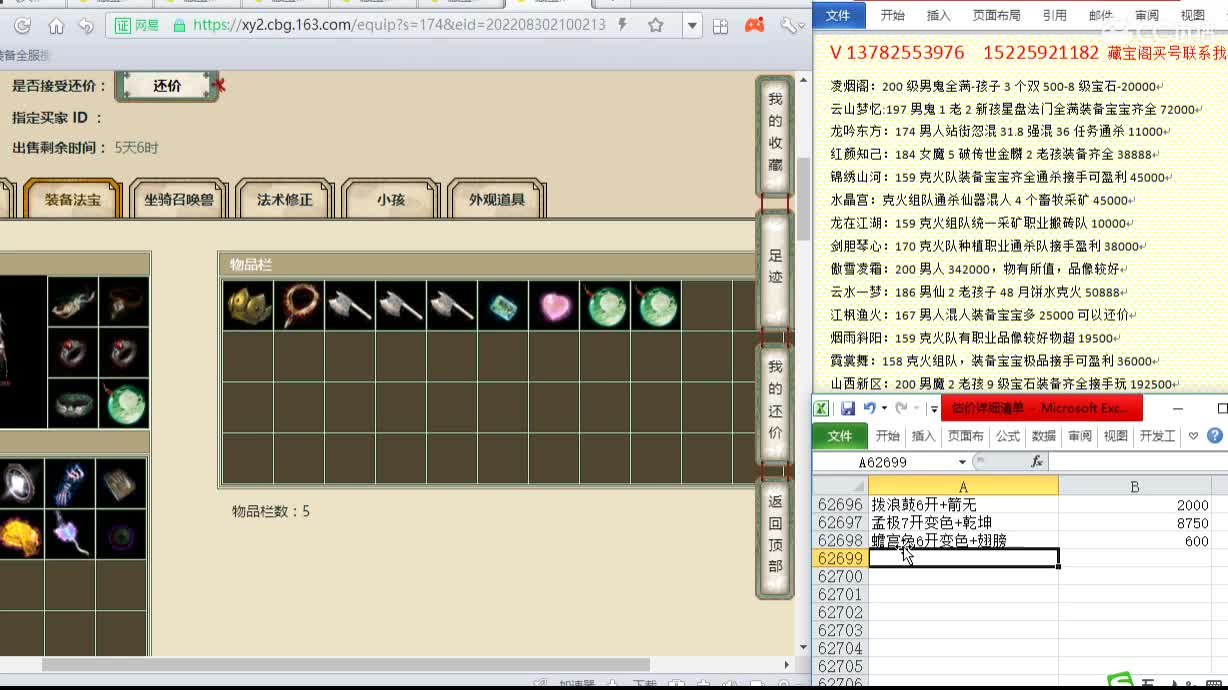Click the Excel save icon

pos(848,408)
